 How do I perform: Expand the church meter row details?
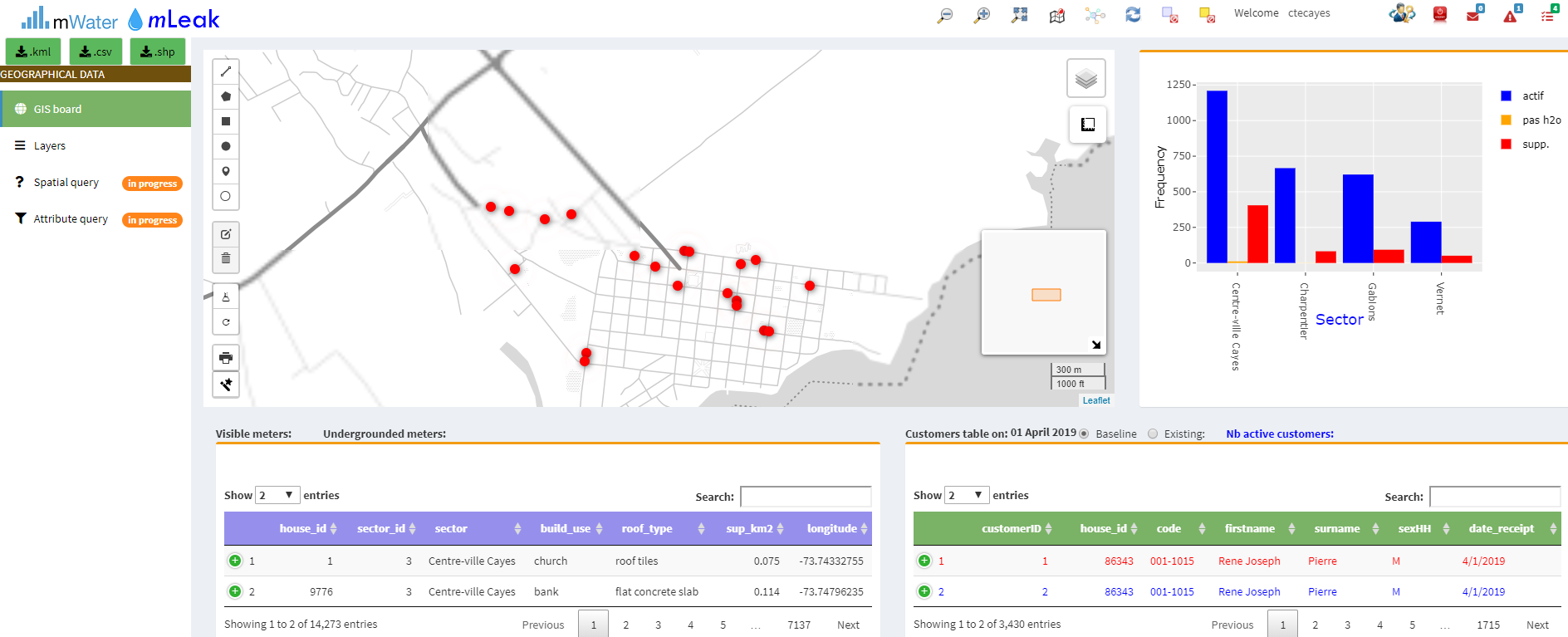[235, 561]
